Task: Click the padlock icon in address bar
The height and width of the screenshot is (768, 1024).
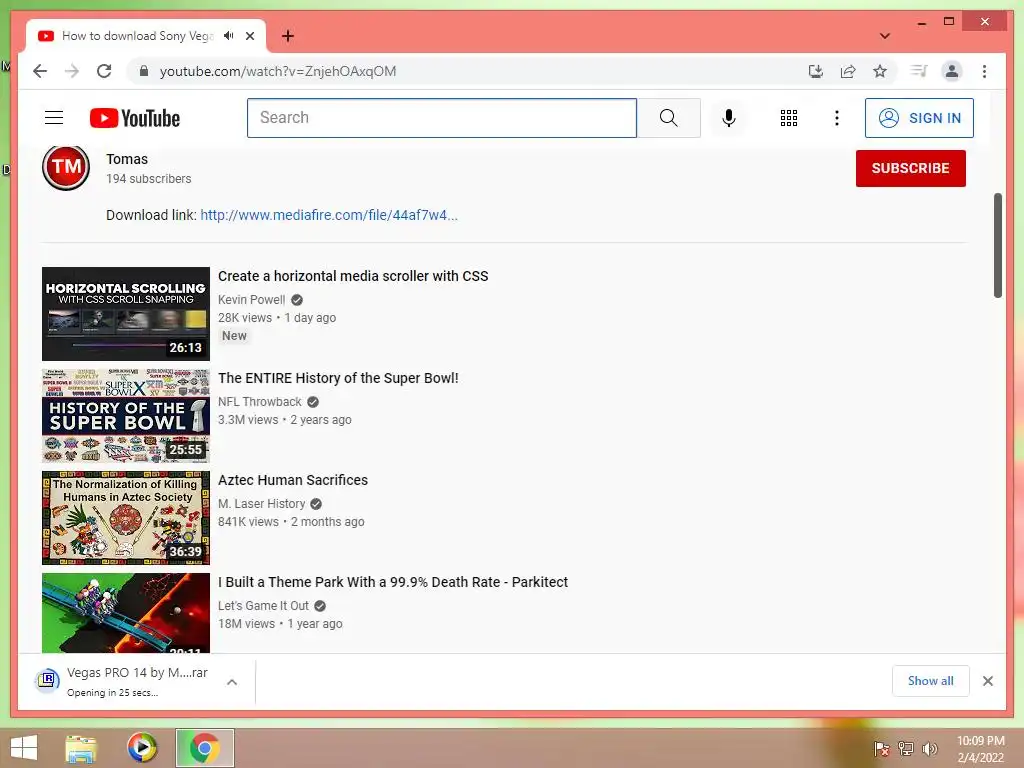Action: (x=144, y=71)
